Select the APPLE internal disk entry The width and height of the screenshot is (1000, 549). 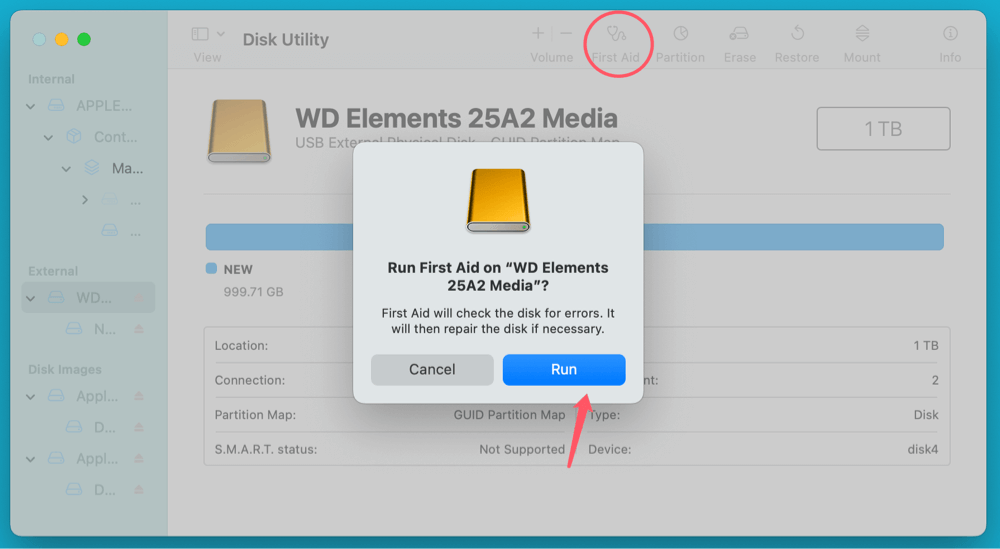(103, 106)
